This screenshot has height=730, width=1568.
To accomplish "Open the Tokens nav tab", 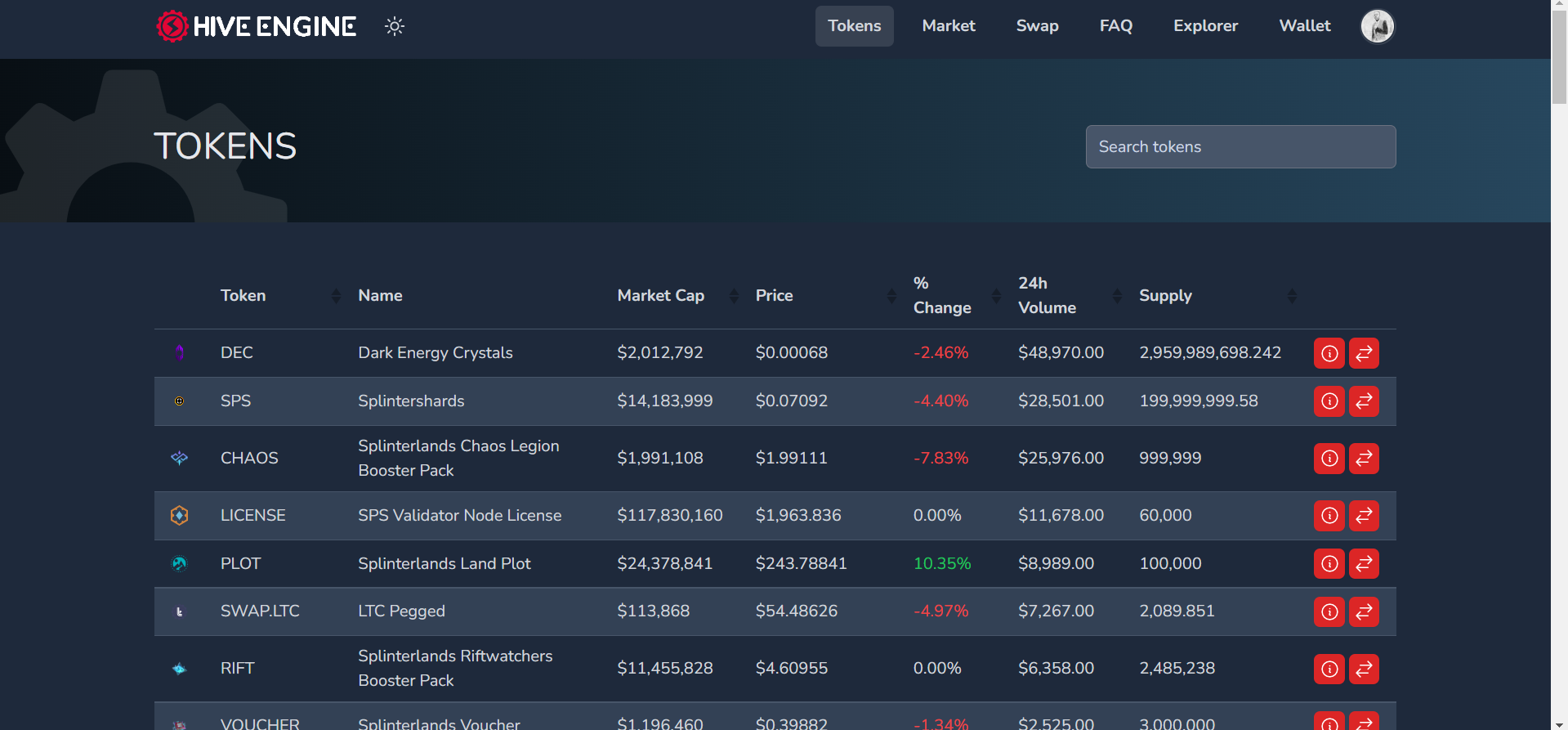I will click(854, 26).
